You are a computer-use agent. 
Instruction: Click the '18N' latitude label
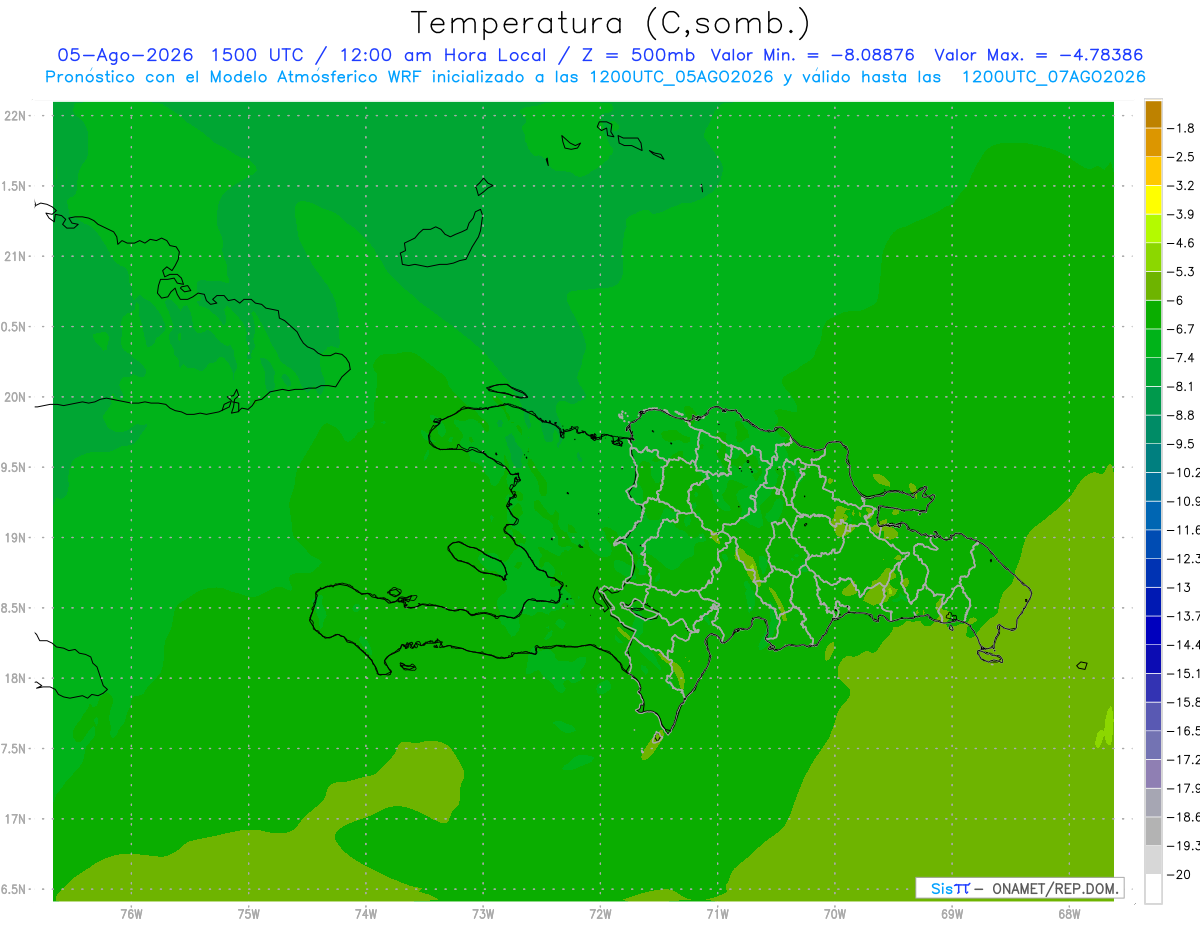[16, 678]
